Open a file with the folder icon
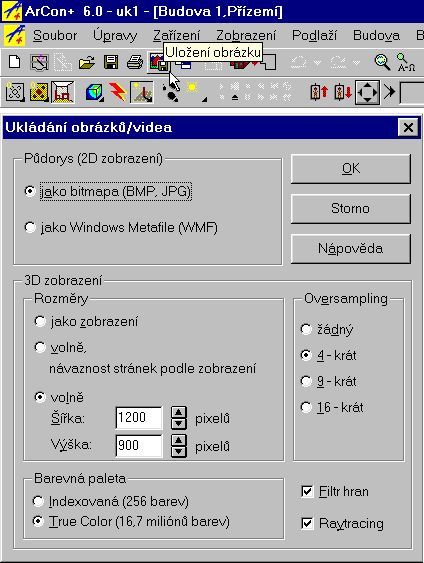424x563 pixels. pyautogui.click(x=87, y=62)
